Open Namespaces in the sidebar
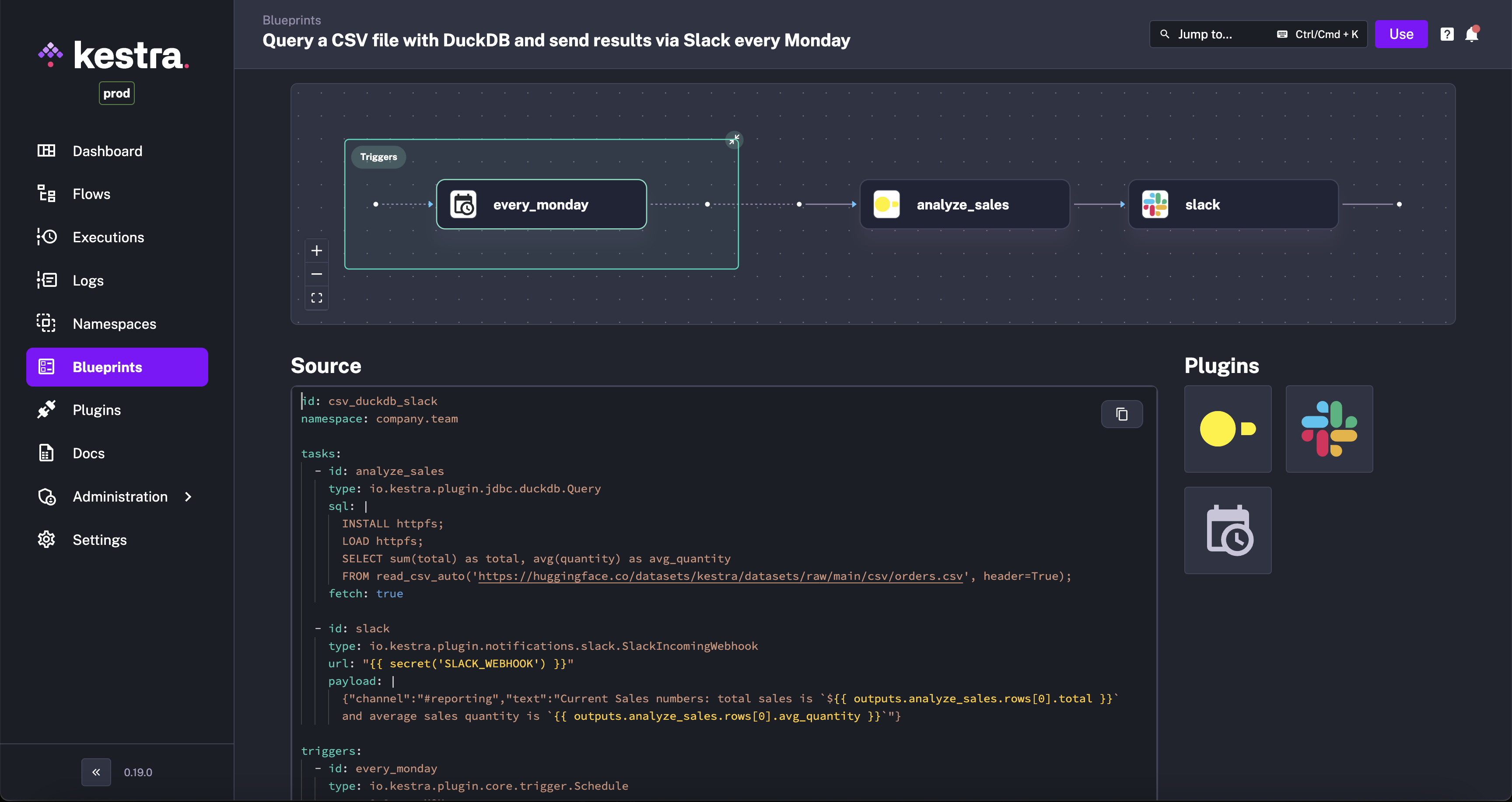 point(114,324)
